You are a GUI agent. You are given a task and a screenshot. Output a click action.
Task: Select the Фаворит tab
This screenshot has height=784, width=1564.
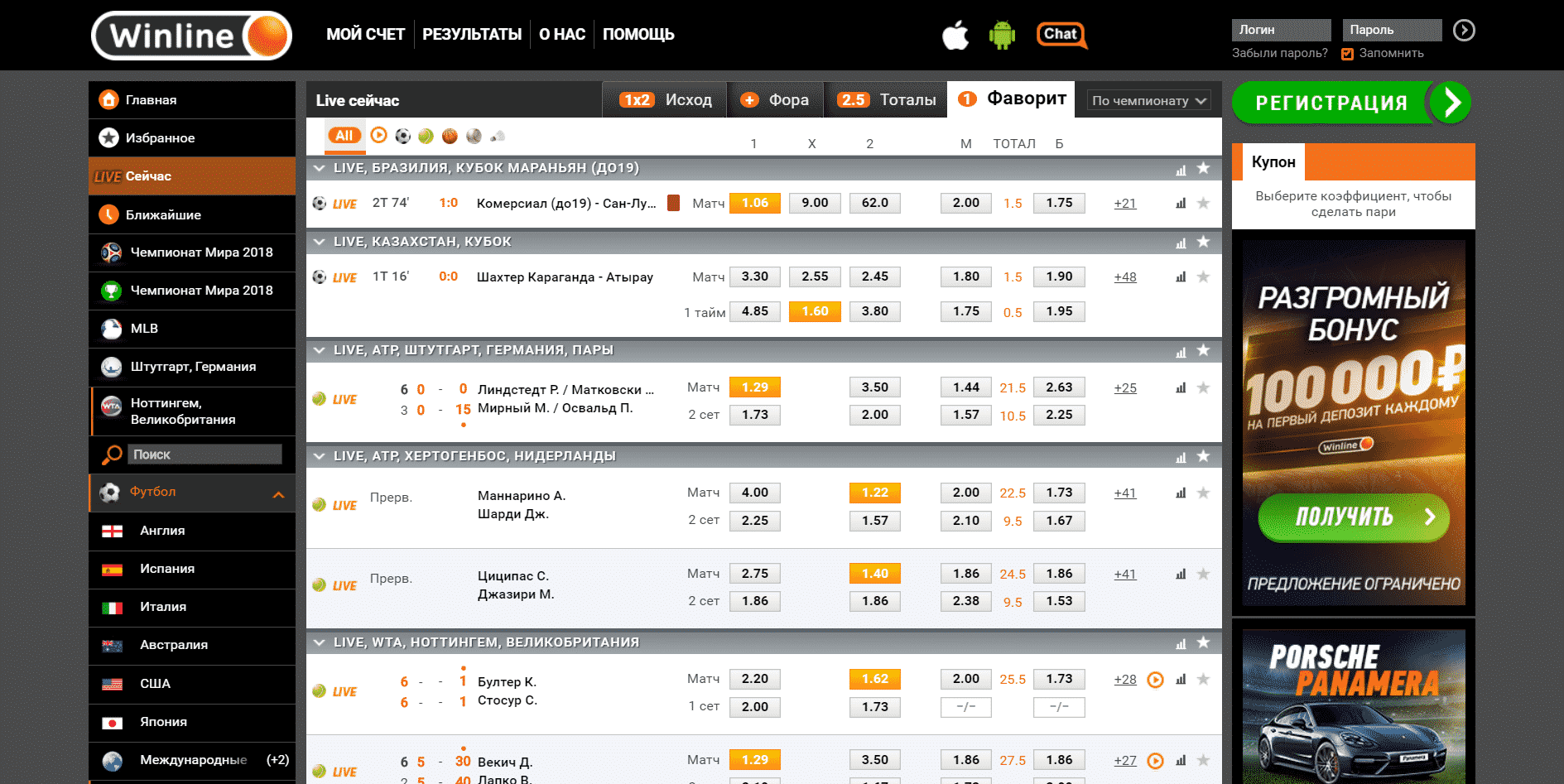click(x=1011, y=99)
